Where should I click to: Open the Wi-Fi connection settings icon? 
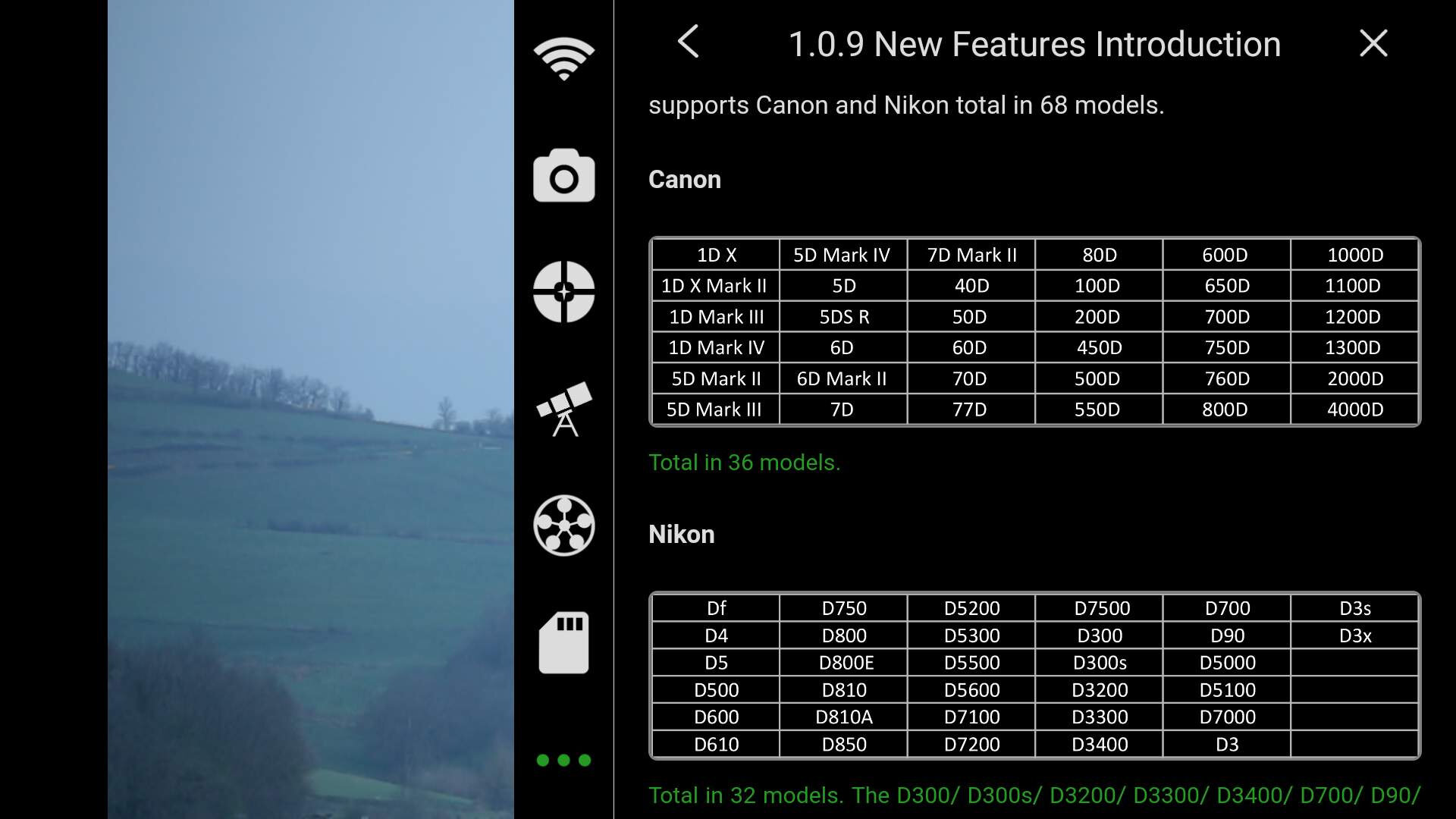tap(563, 58)
